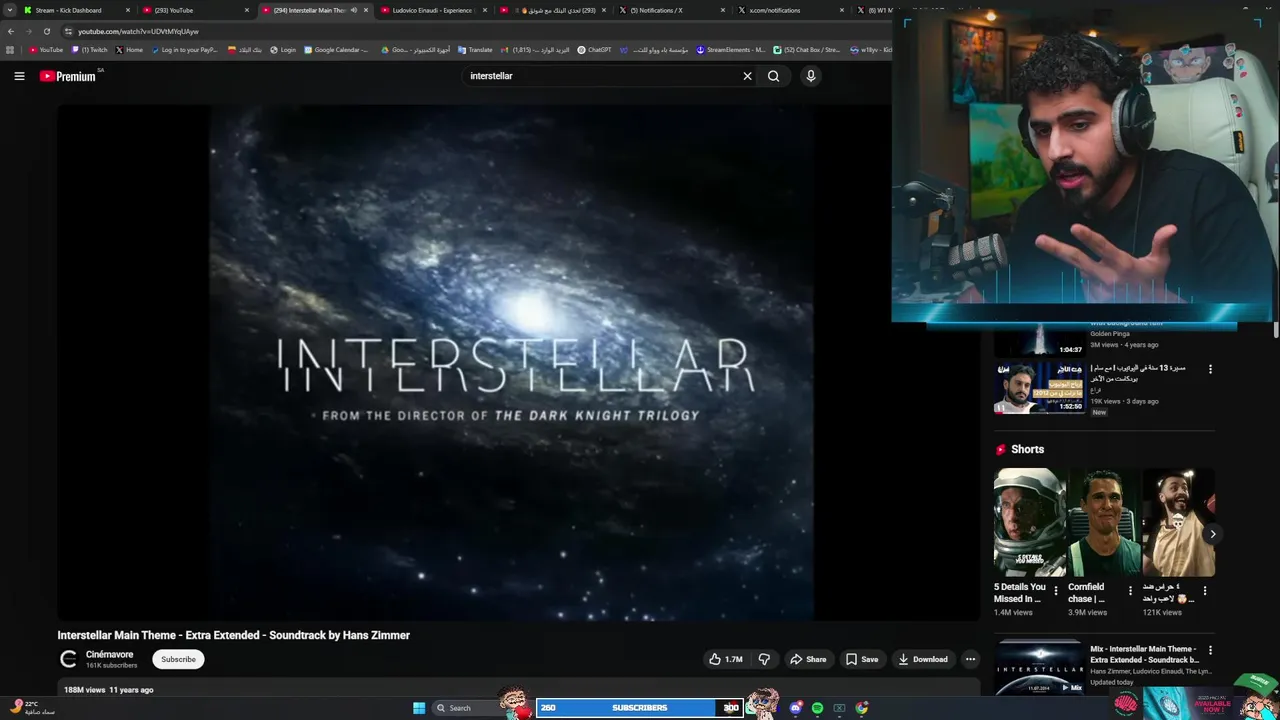This screenshot has width=1280, height=720.
Task: Open the Cinémavore channel name link
Action: click(109, 654)
